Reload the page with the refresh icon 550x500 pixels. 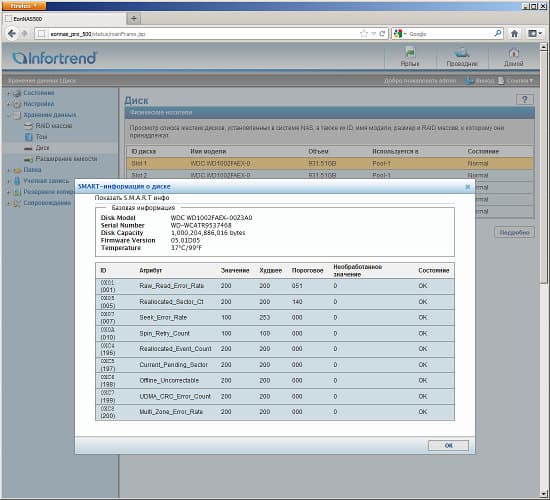tap(382, 34)
